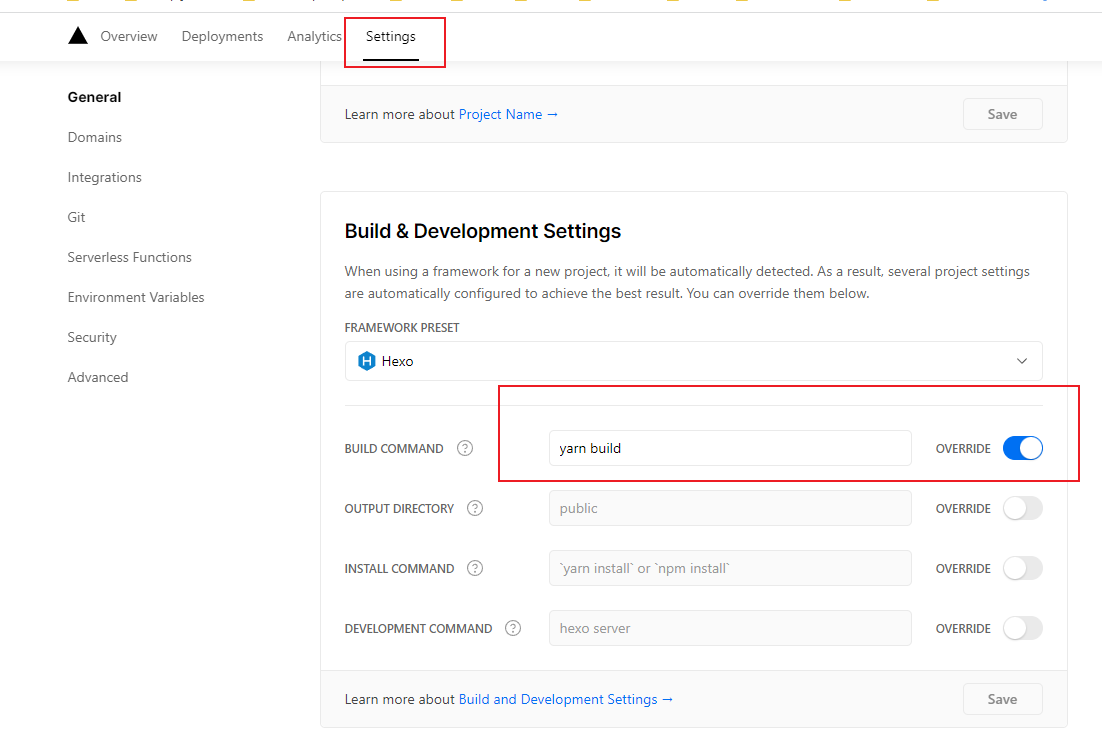Open Install Command help question icon
This screenshot has height=734, width=1102.
coord(475,568)
